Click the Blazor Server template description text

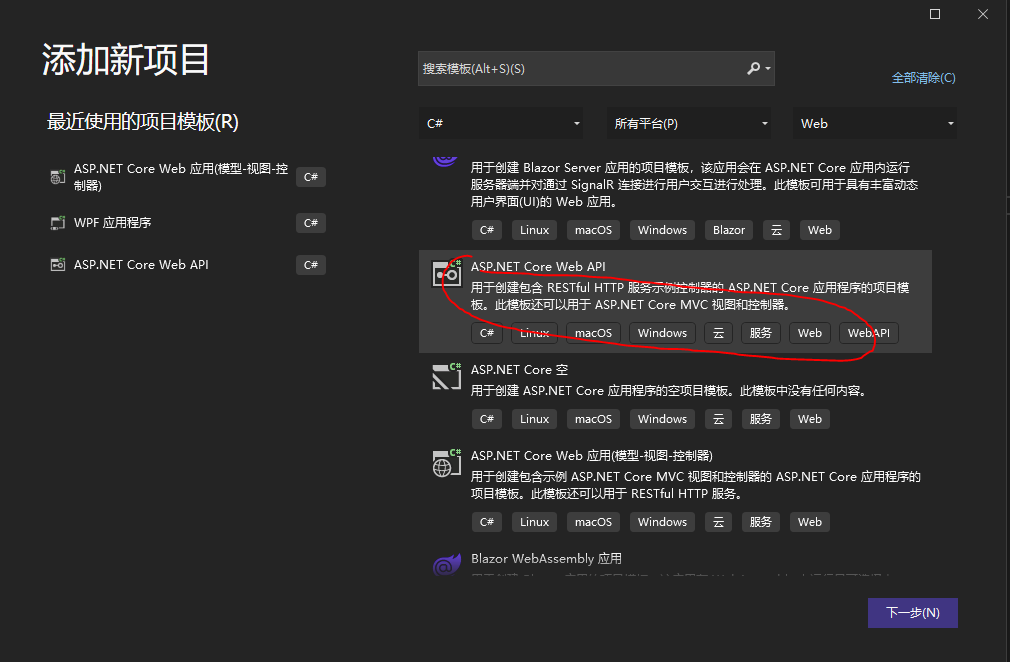pos(694,185)
